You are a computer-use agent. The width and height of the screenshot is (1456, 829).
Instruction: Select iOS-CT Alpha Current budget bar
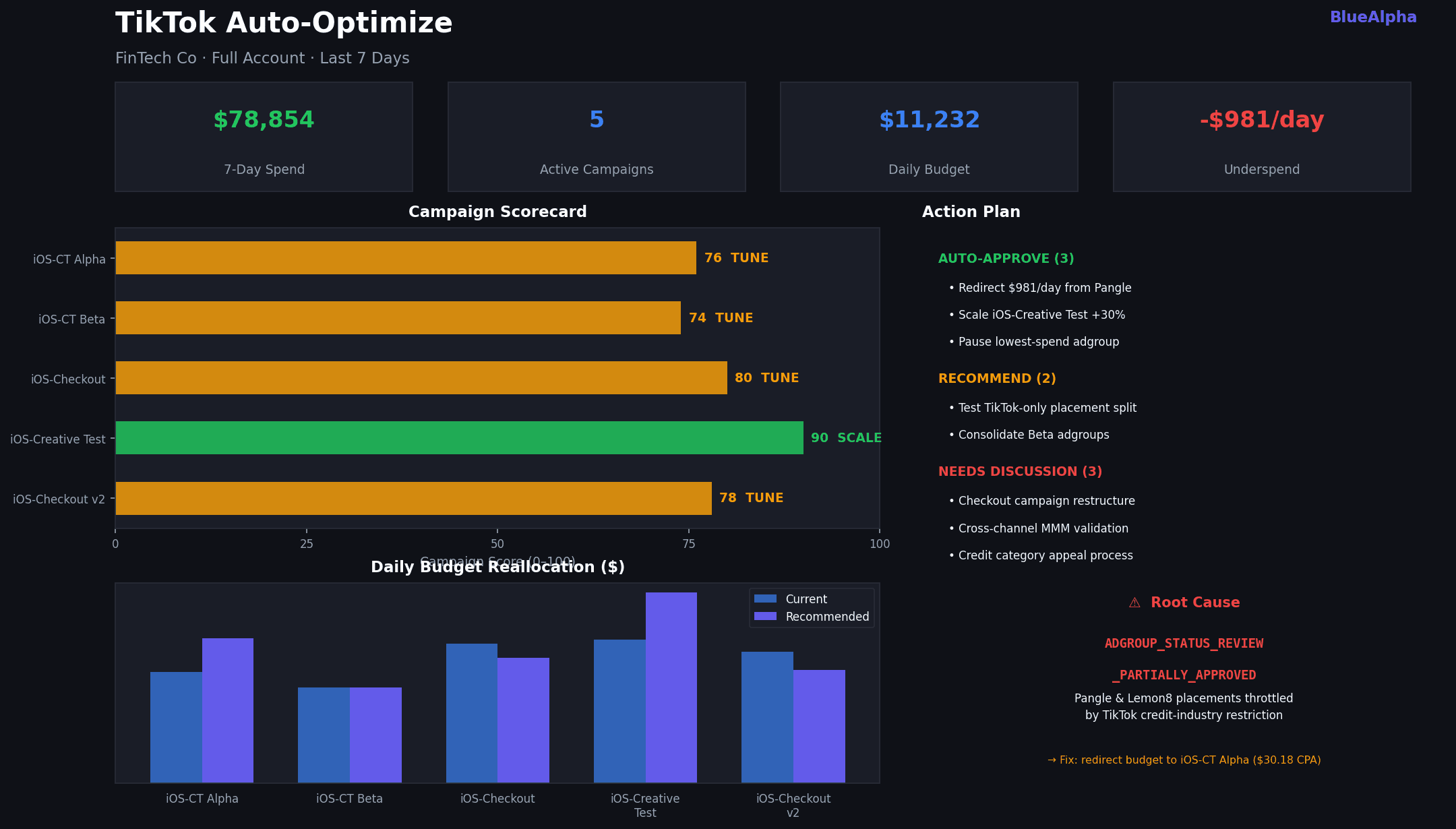[176, 727]
